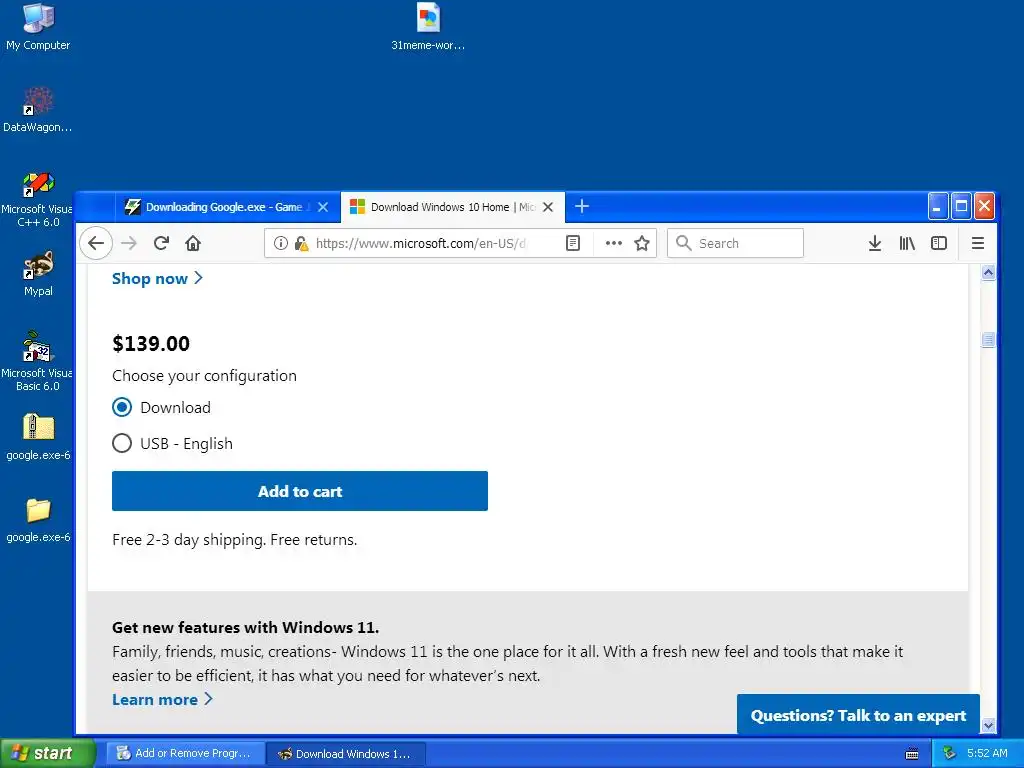Image resolution: width=1024 pixels, height=768 pixels.
Task: Select Microsoft Visual Basic 6.0 icon
Action: [38, 361]
